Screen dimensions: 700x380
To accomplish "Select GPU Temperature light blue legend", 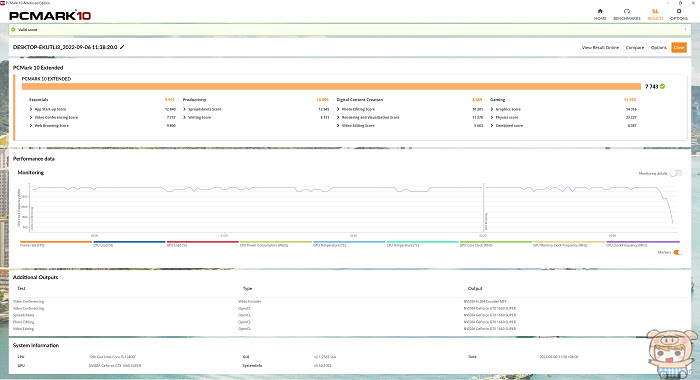I will coord(349,244).
